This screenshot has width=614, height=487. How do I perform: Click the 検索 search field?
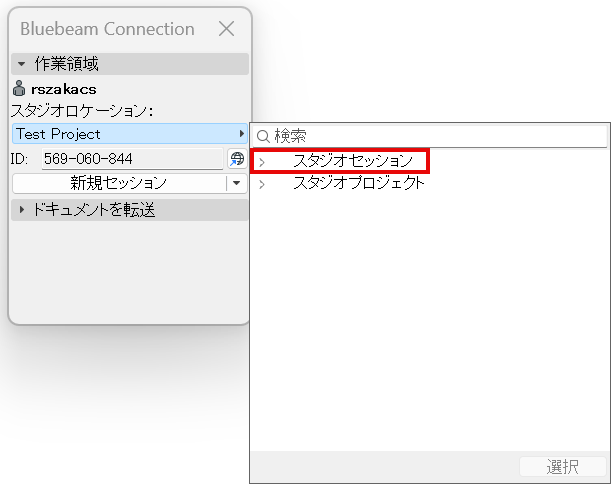tap(430, 136)
